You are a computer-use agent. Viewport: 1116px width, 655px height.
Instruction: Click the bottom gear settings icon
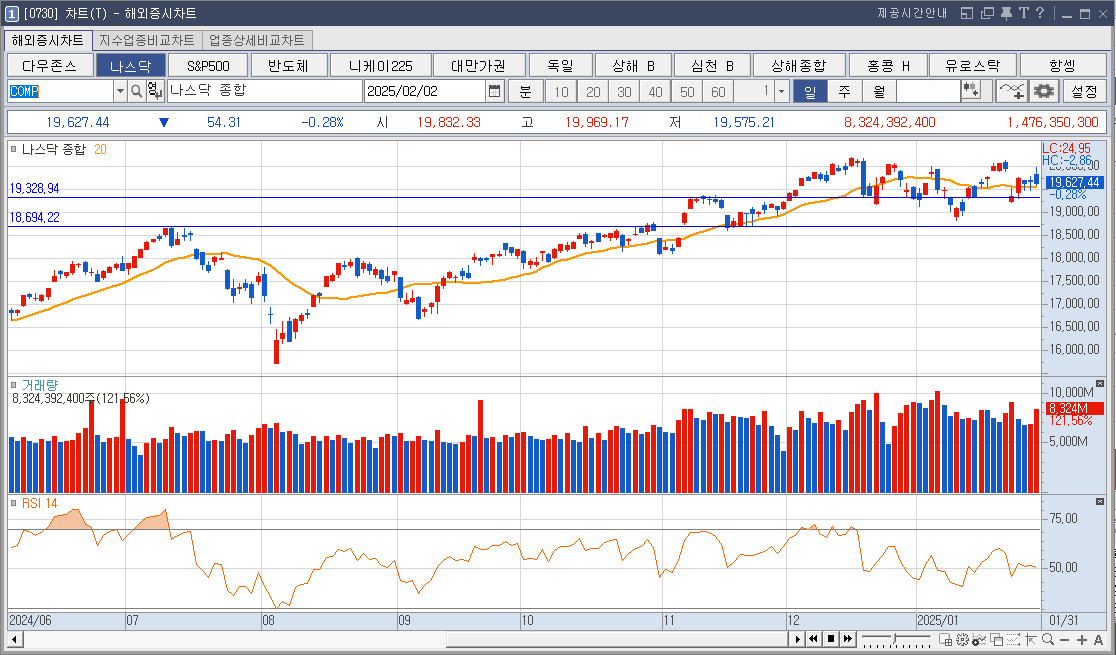pyautogui.click(x=962, y=639)
